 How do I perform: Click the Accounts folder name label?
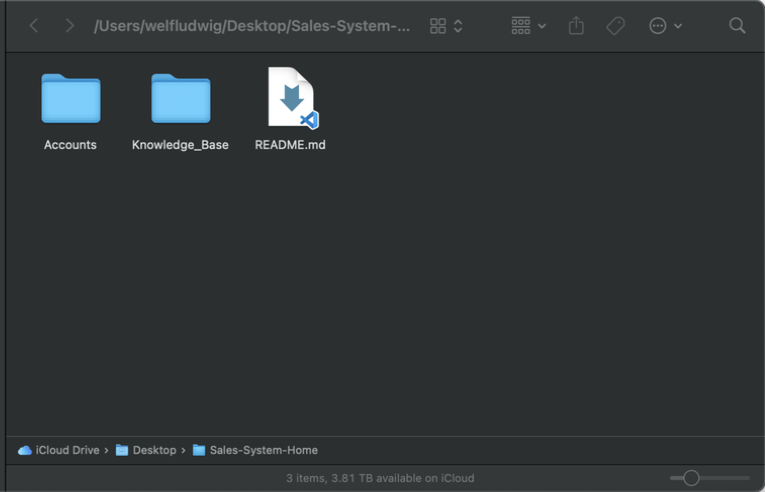pos(70,145)
